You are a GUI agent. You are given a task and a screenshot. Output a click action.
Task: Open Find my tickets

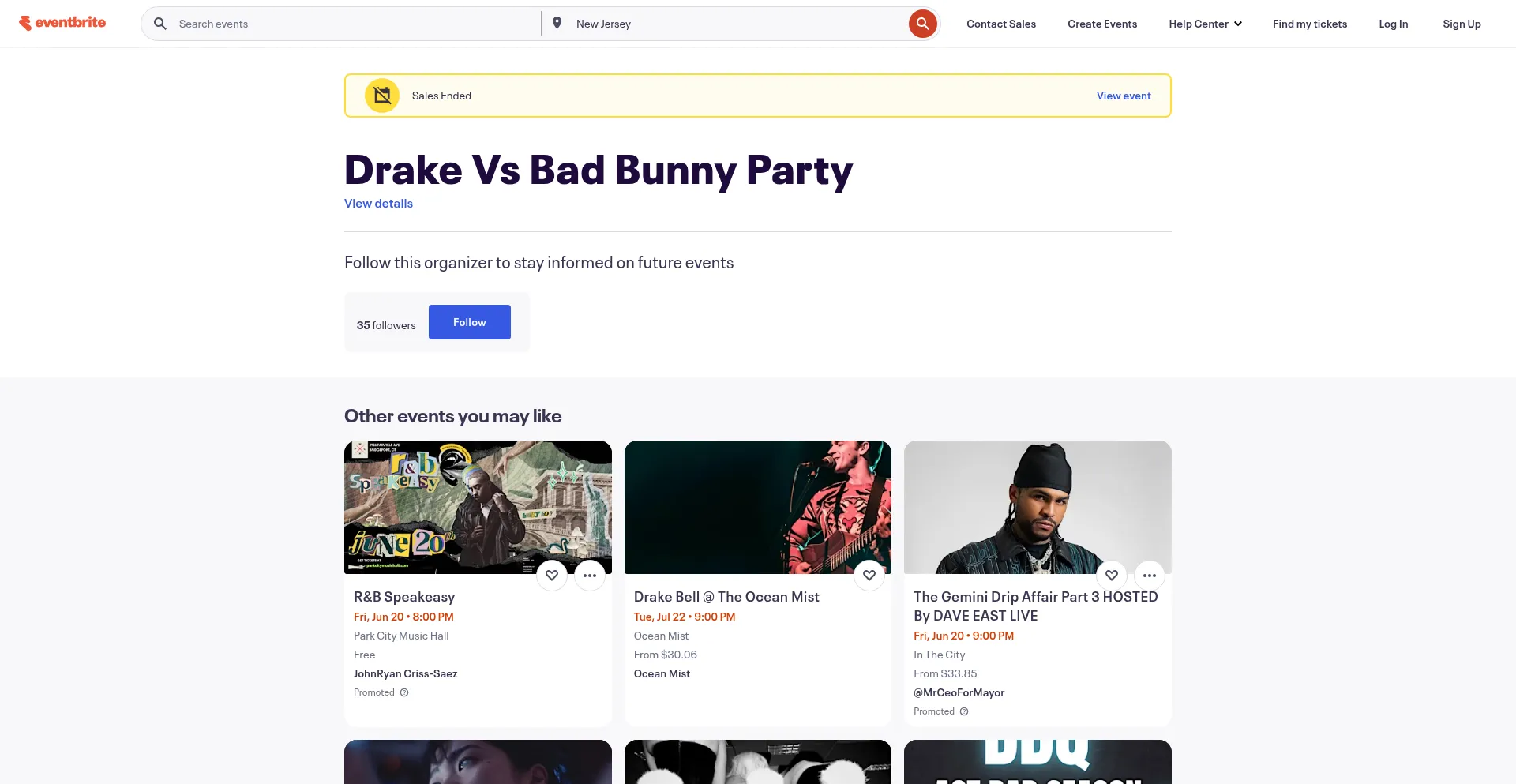(1310, 24)
